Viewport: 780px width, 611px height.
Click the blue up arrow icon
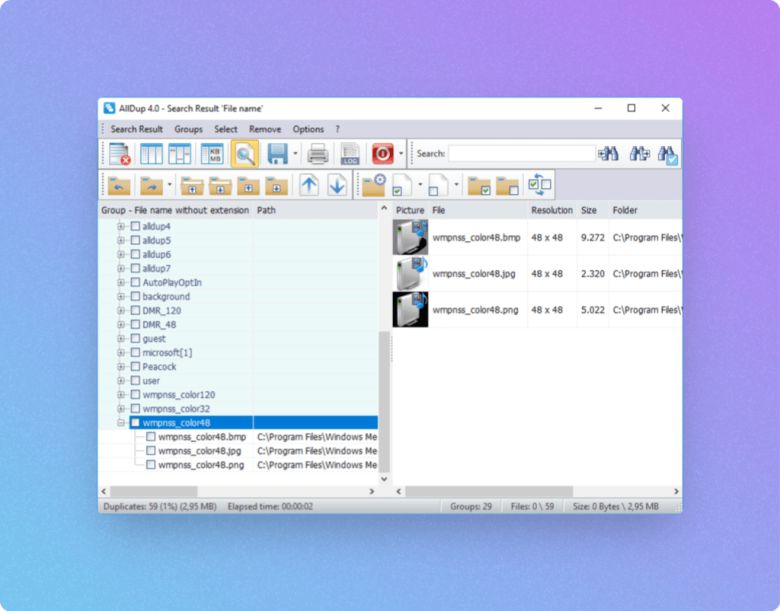(x=309, y=185)
